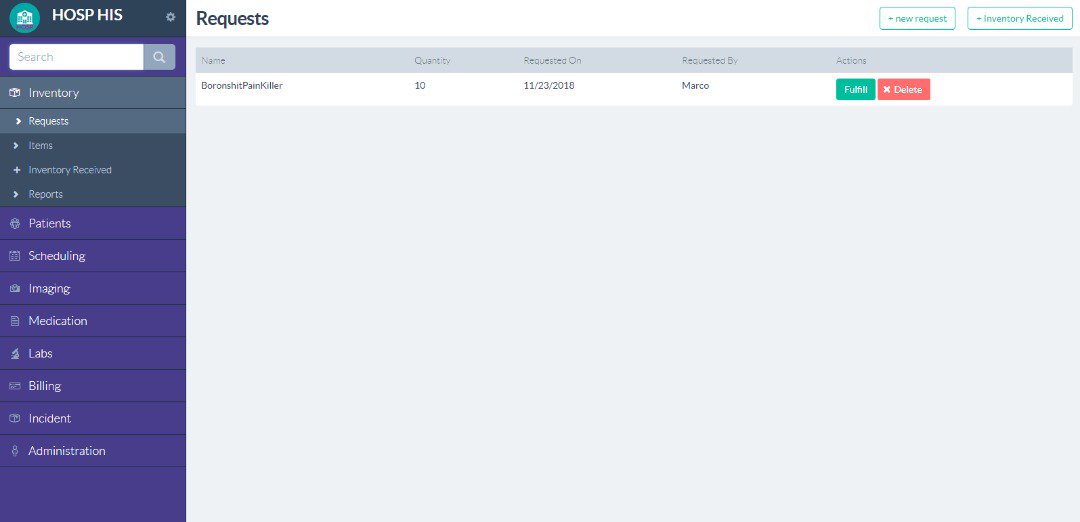Click the Actions column header
Image resolution: width=1080 pixels, height=522 pixels.
point(851,61)
